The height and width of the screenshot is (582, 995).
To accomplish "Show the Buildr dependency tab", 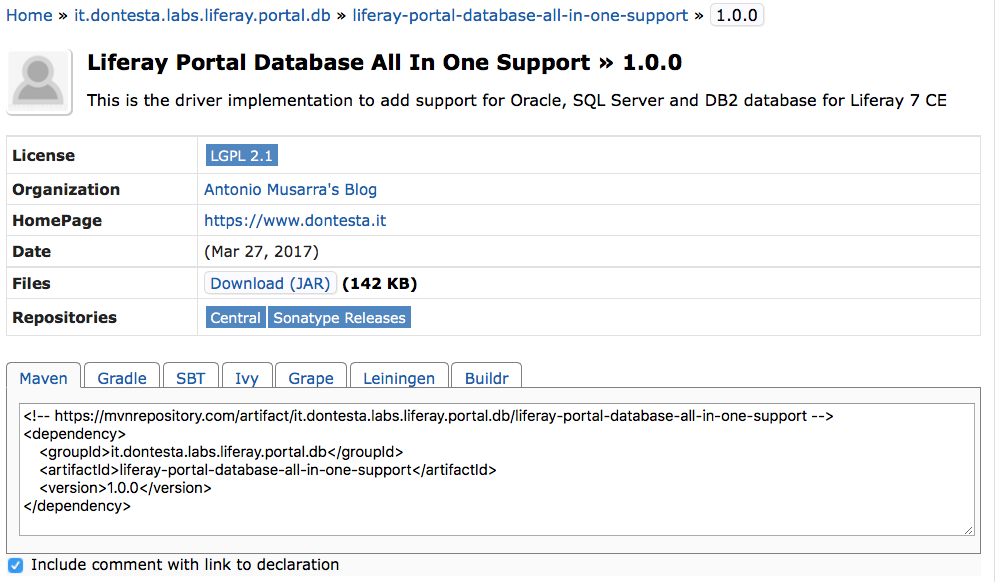I will 487,378.
